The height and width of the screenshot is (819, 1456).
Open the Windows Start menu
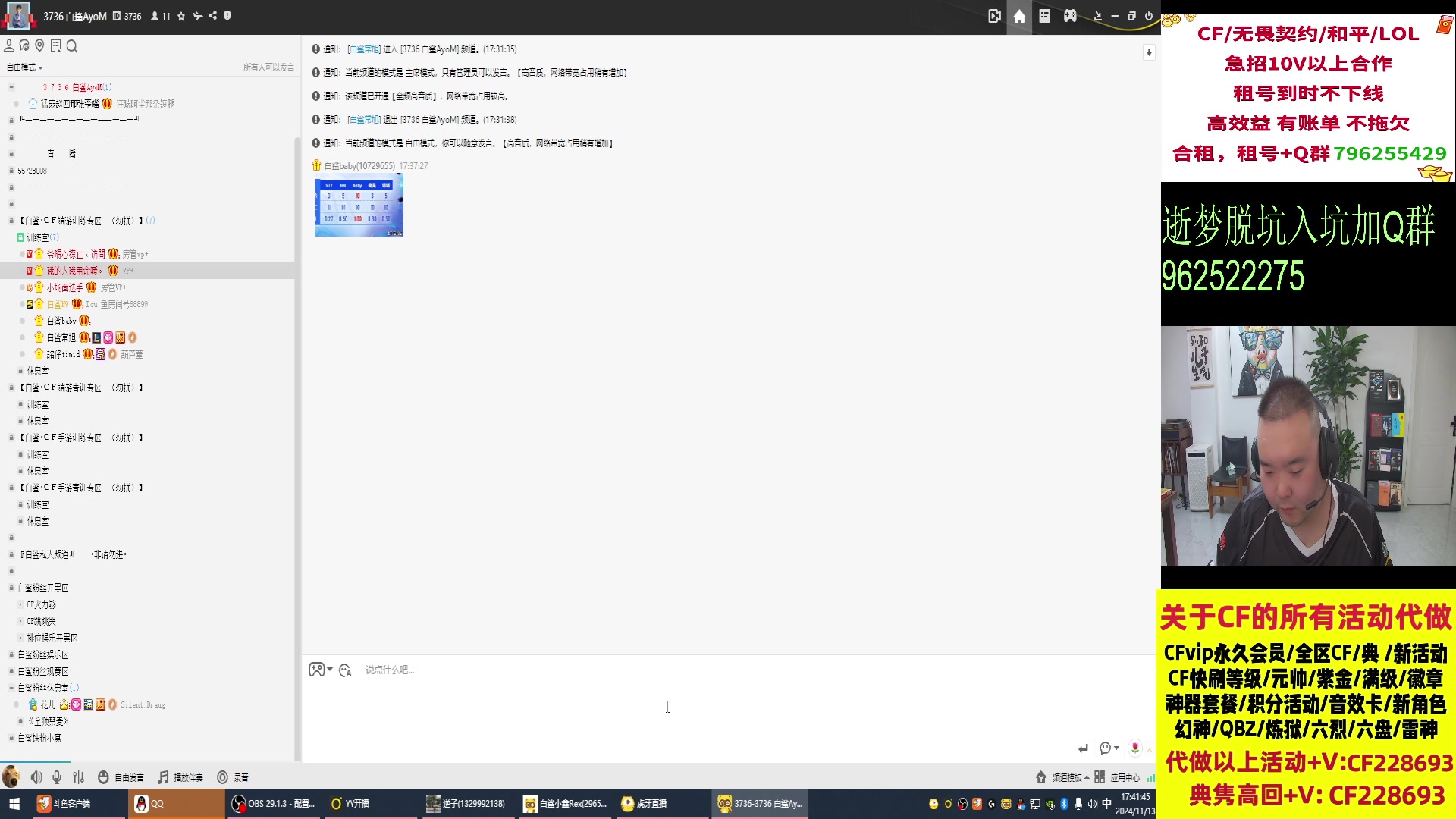pos(14,804)
